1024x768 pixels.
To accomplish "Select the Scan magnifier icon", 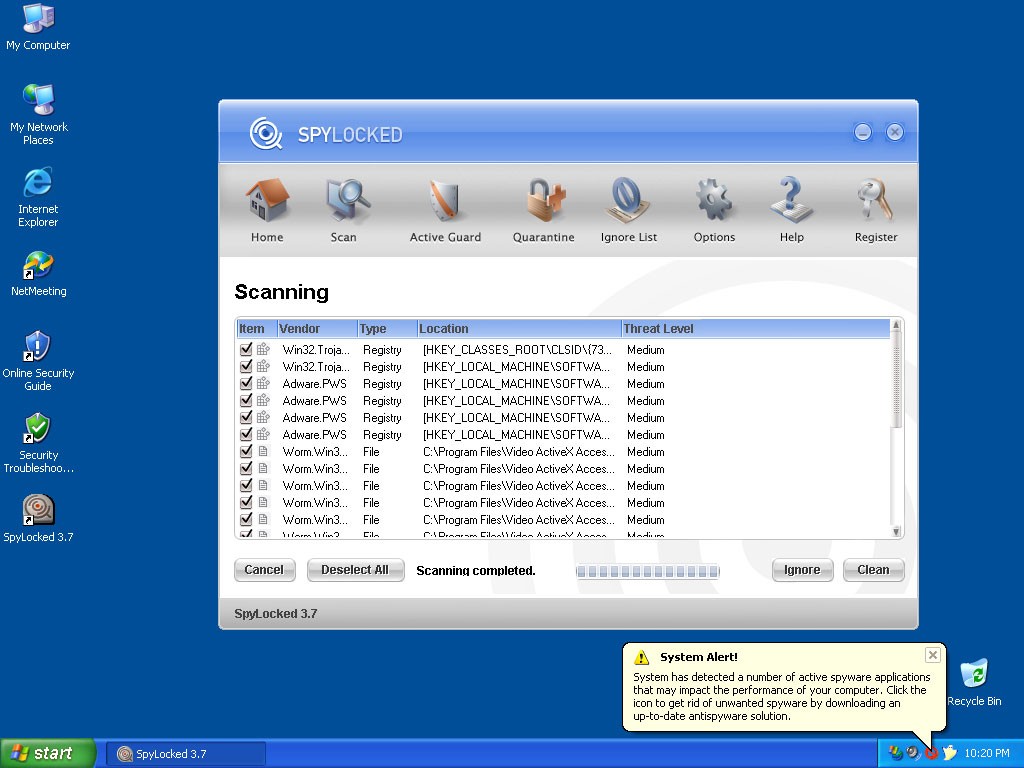I will tap(344, 201).
